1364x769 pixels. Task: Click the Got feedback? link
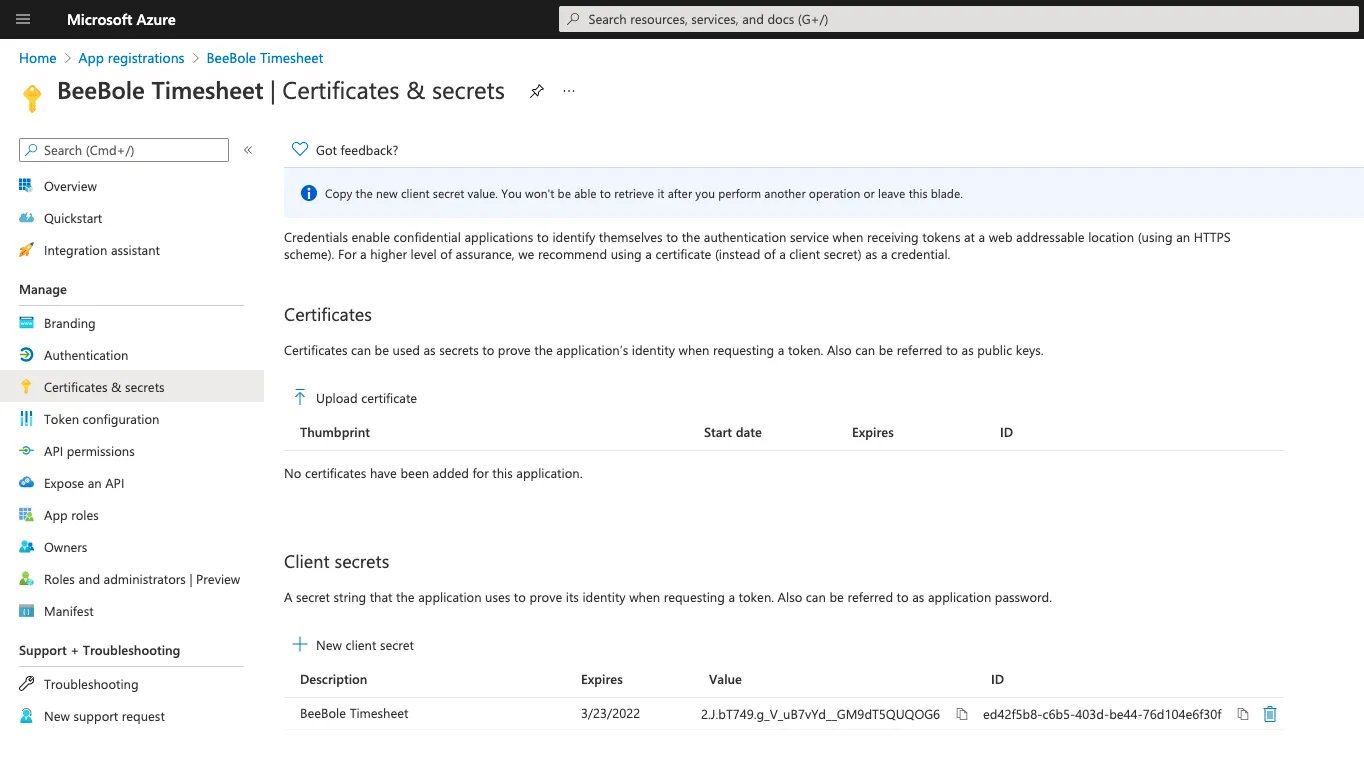(357, 150)
